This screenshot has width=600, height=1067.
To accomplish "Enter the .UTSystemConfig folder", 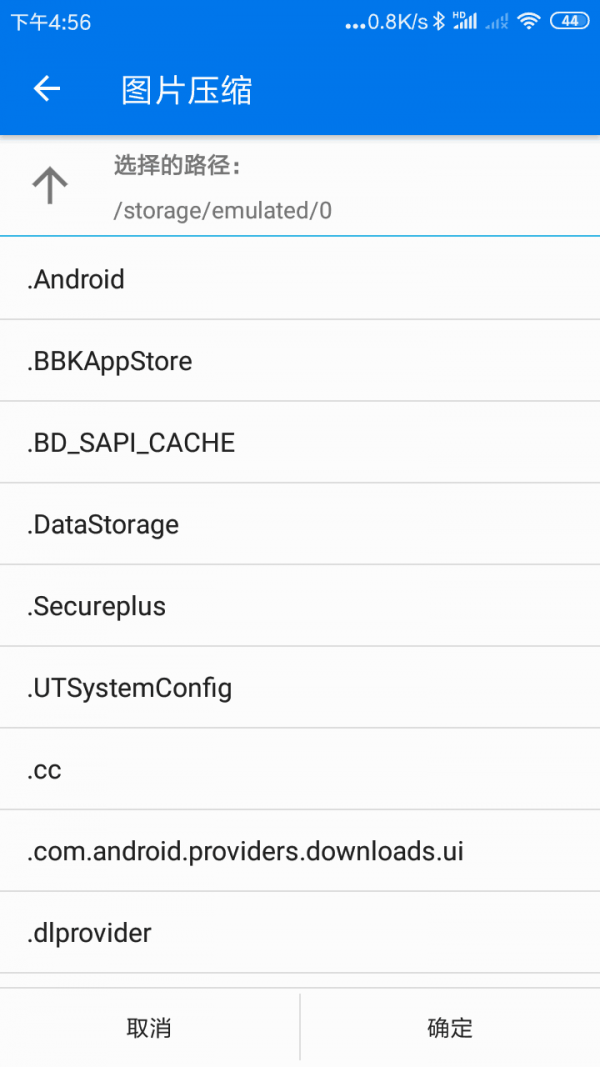I will click(300, 688).
